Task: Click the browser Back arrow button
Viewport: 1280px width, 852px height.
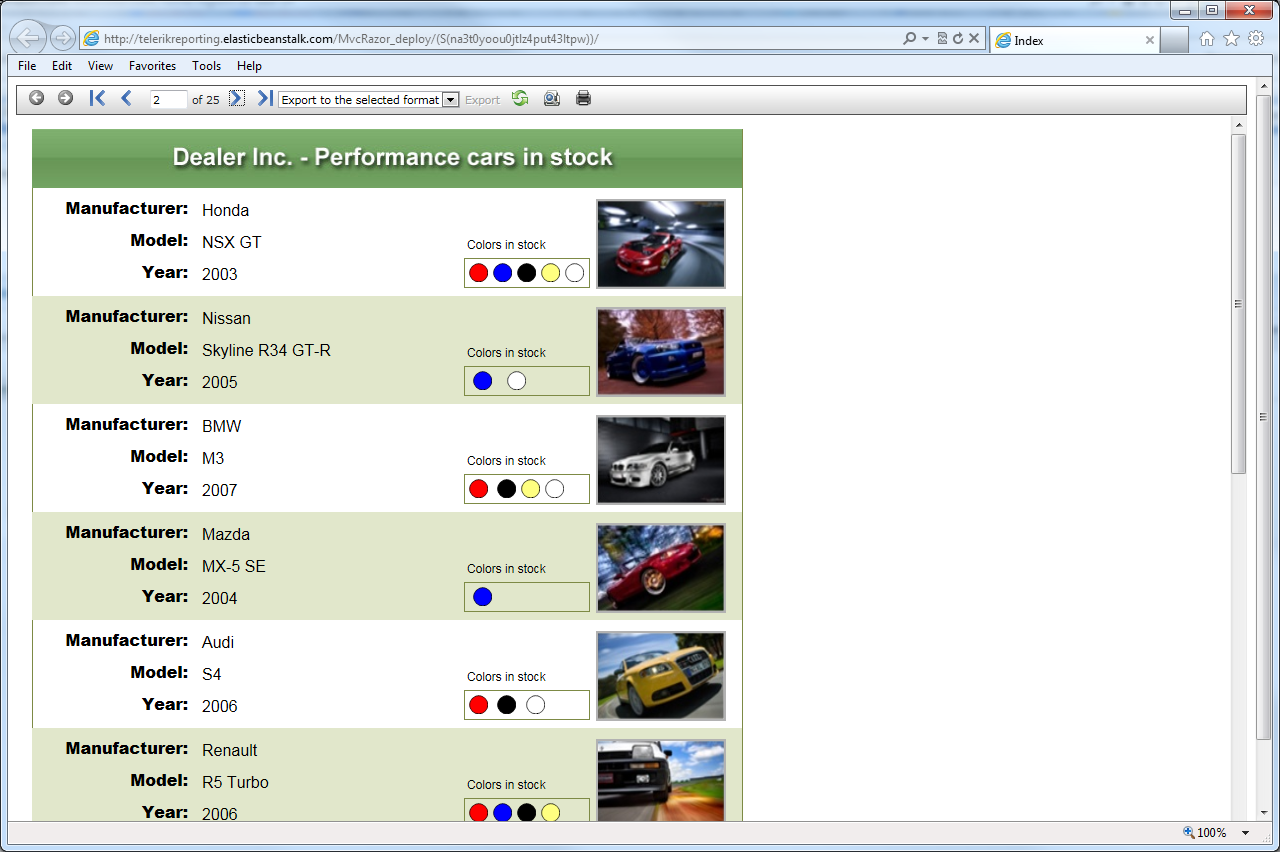Action: tap(28, 39)
